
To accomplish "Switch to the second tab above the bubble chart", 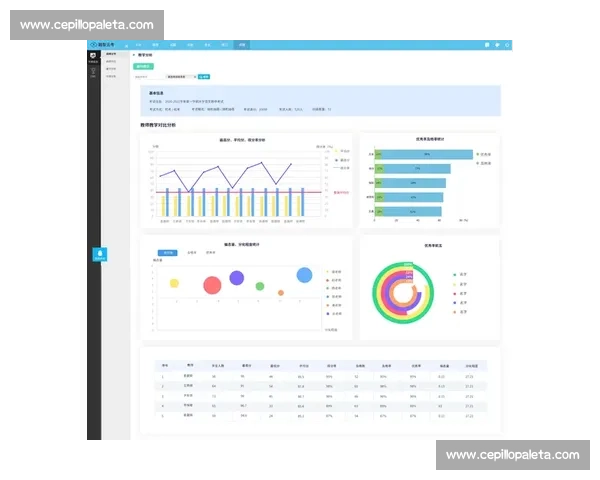I will pyautogui.click(x=190, y=253).
